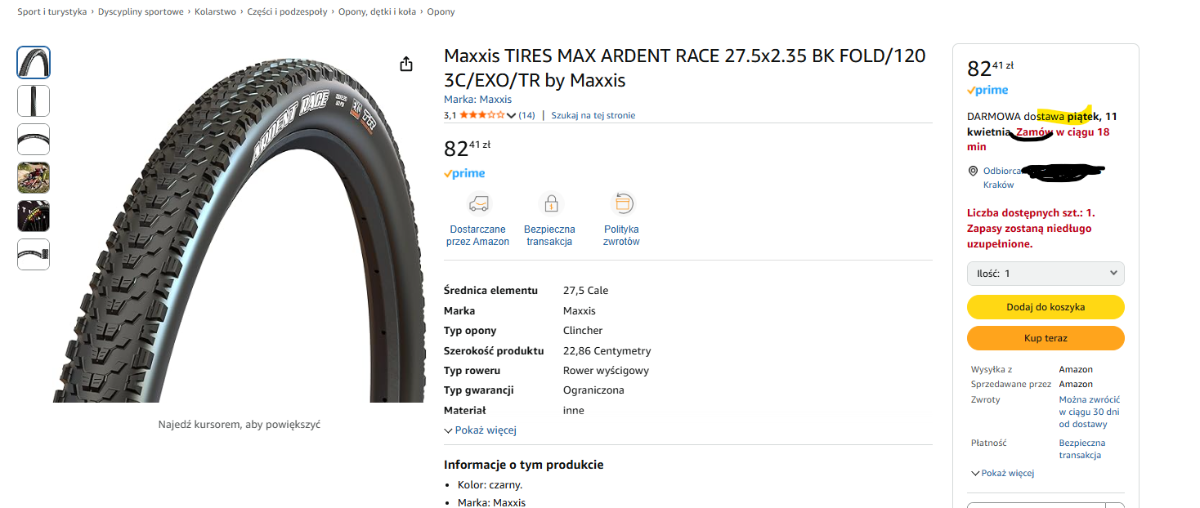The height and width of the screenshot is (508, 1200).
Task: Click the Bezpieczna transakcja padlock icon
Action: [x=551, y=204]
